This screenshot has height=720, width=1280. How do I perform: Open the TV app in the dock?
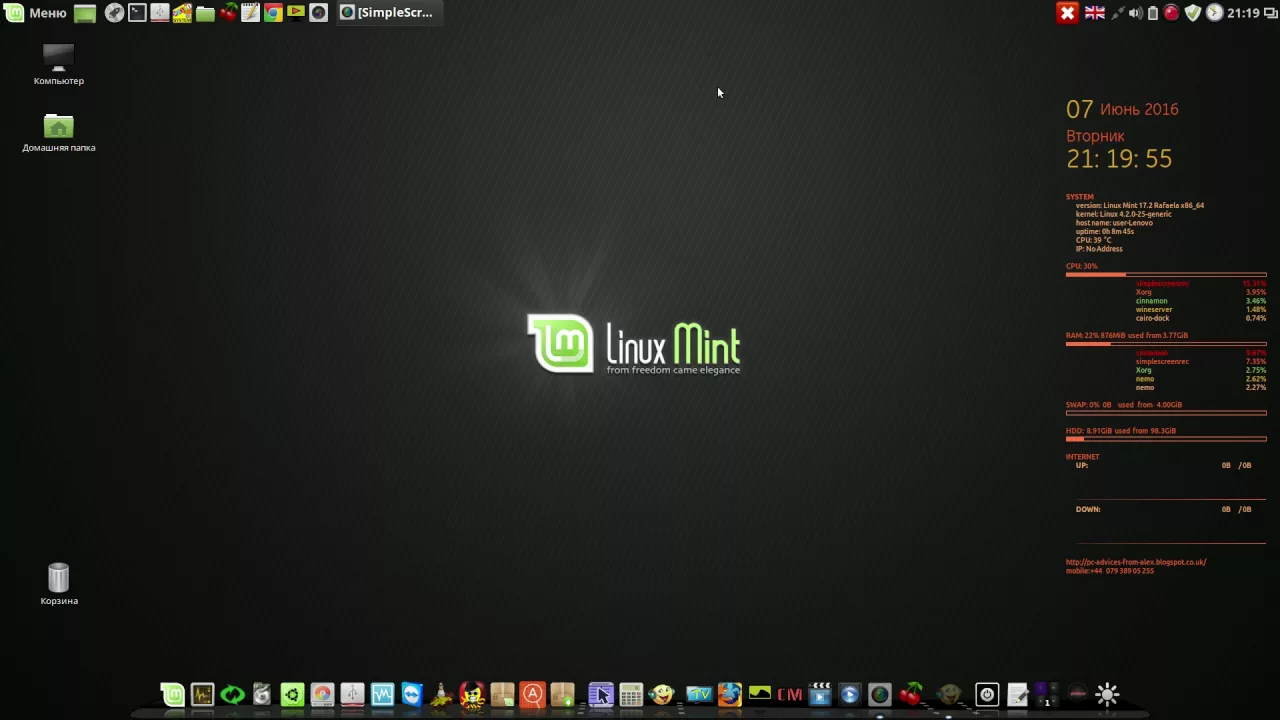(x=699, y=694)
